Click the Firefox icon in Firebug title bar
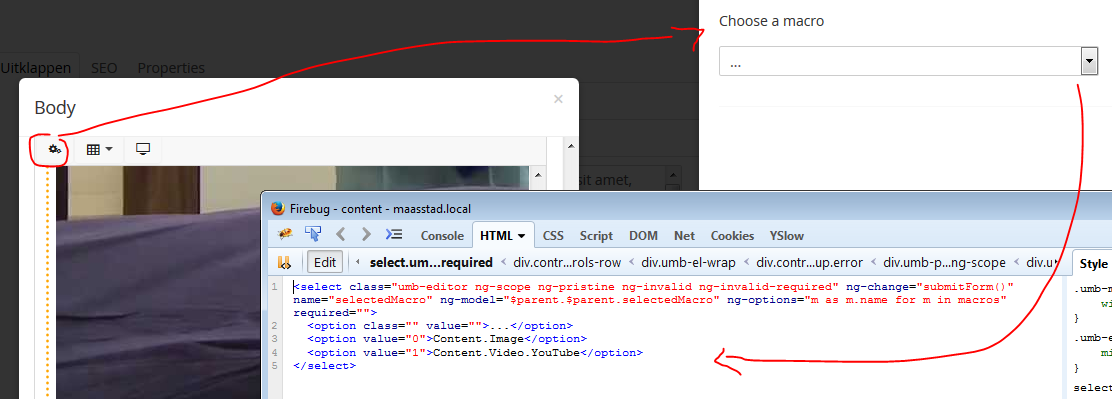 click(277, 208)
